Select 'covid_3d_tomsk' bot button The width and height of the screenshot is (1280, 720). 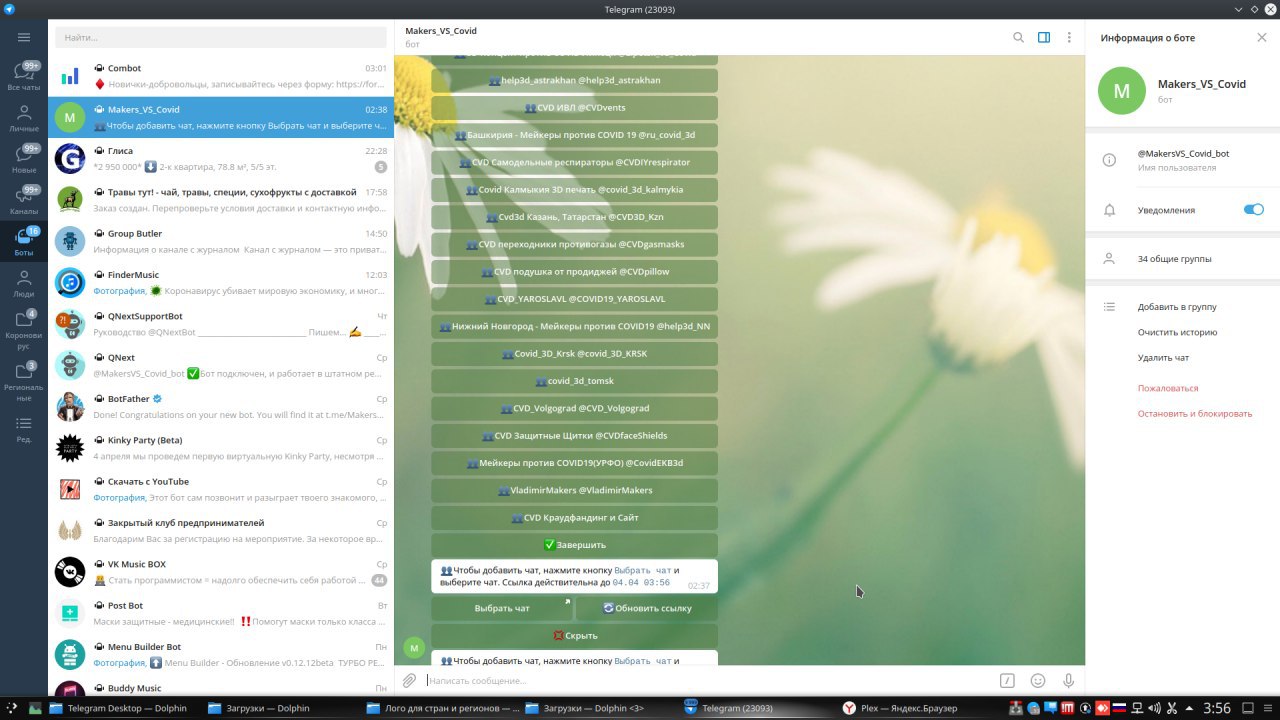(x=574, y=381)
